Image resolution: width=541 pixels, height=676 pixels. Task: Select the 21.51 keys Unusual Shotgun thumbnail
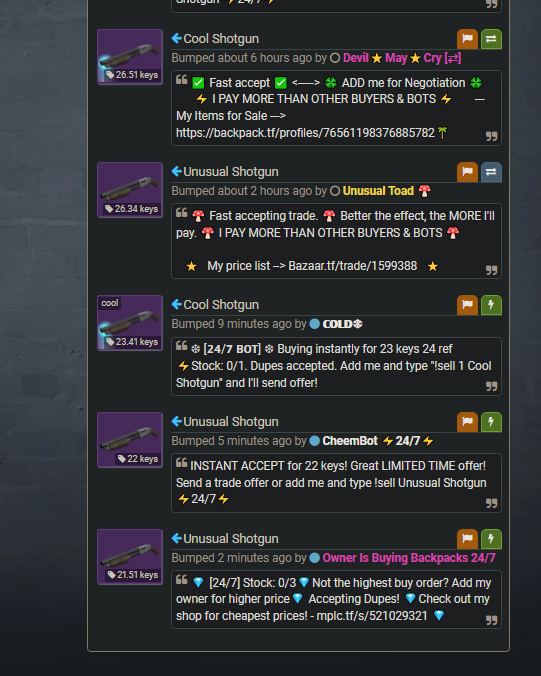click(130, 557)
